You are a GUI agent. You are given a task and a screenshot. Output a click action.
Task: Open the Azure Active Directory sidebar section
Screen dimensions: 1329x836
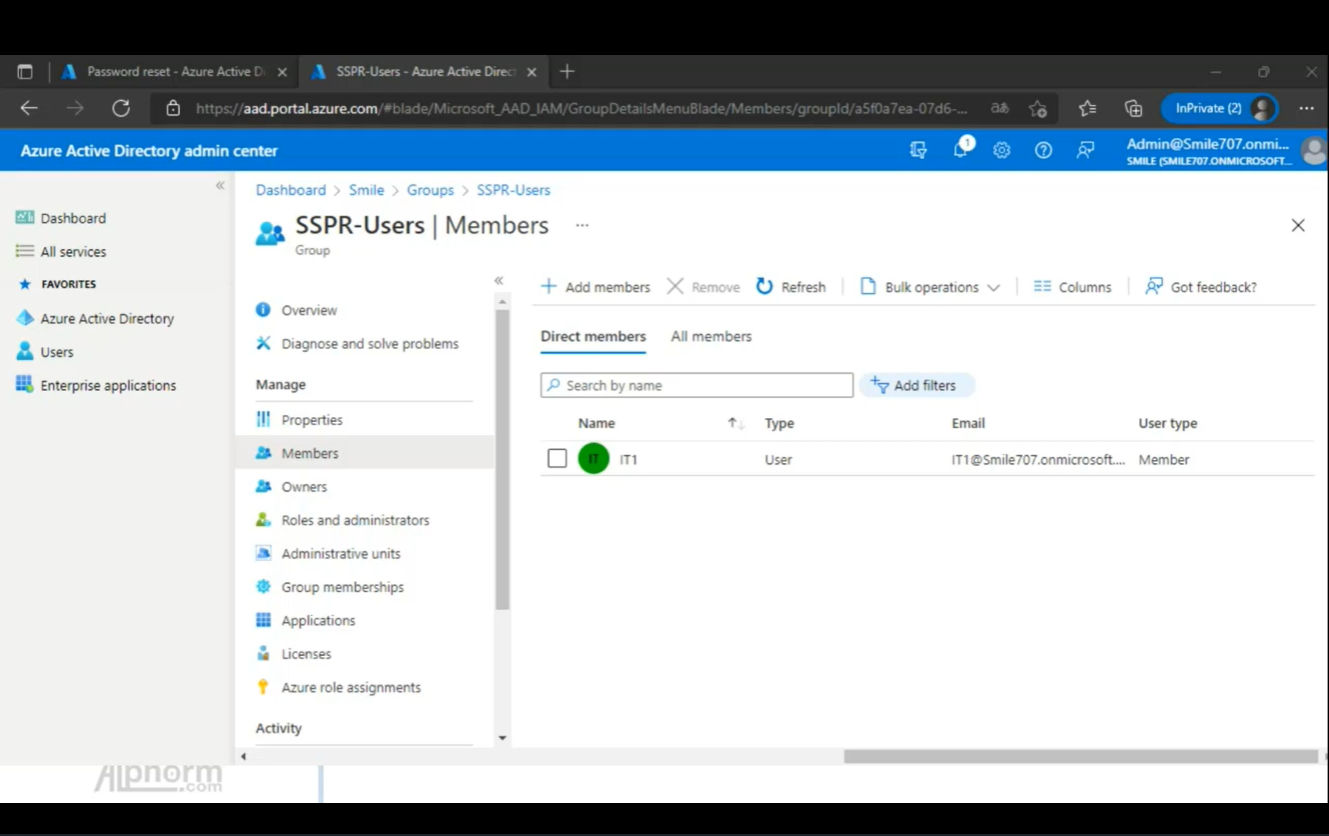(107, 318)
